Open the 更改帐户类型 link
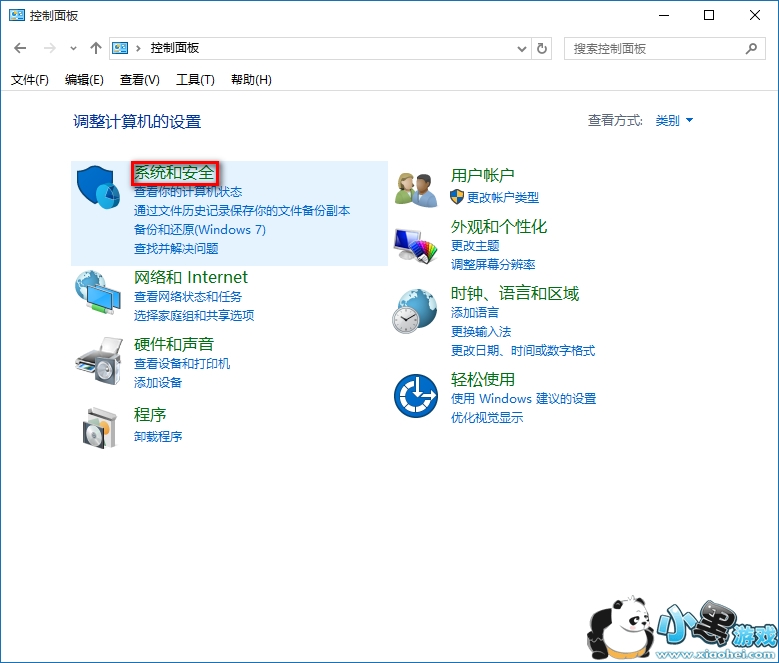Viewport: 779px width, 663px height. pos(502,198)
